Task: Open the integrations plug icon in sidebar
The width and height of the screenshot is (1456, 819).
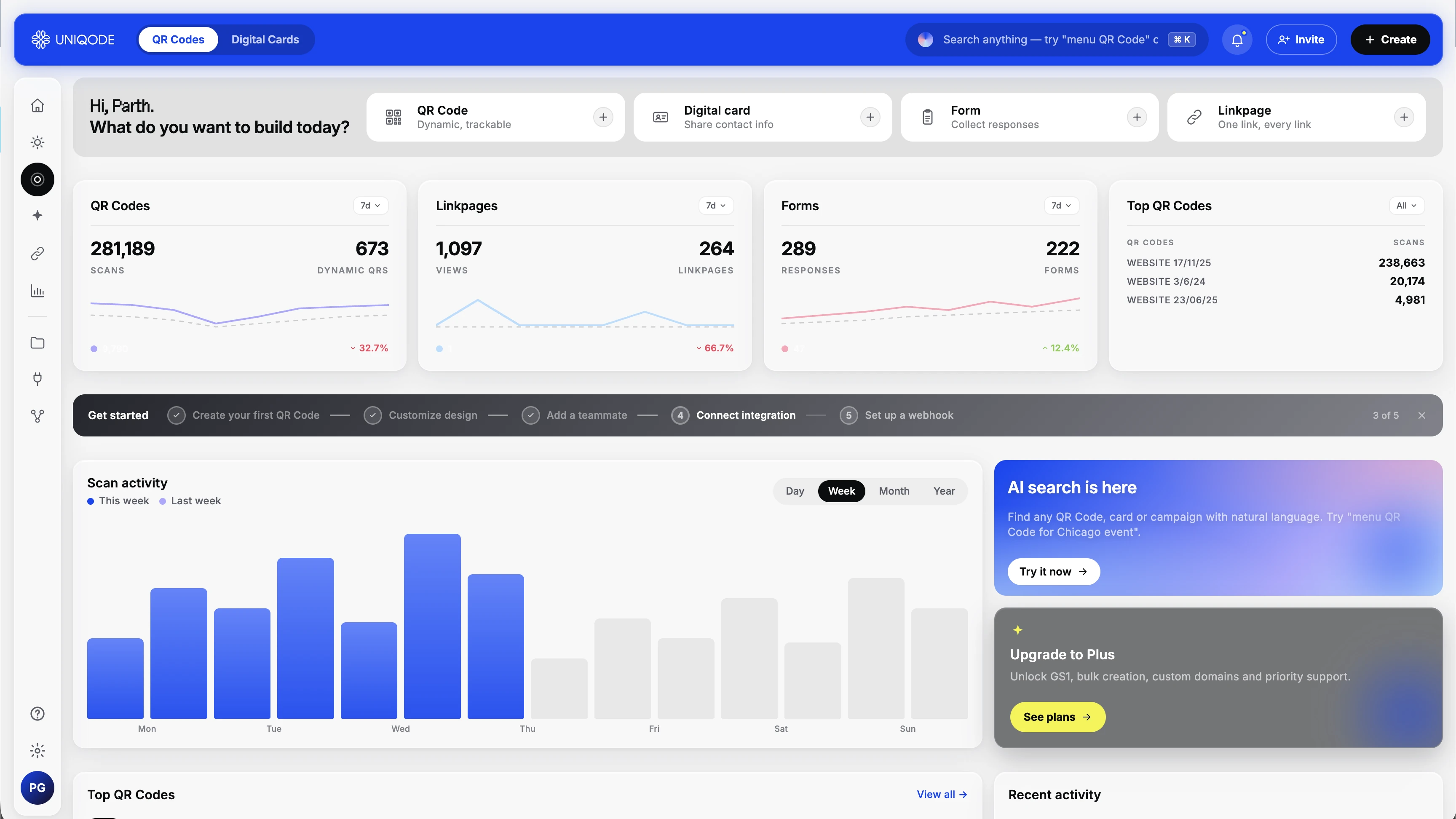Action: [x=37, y=379]
